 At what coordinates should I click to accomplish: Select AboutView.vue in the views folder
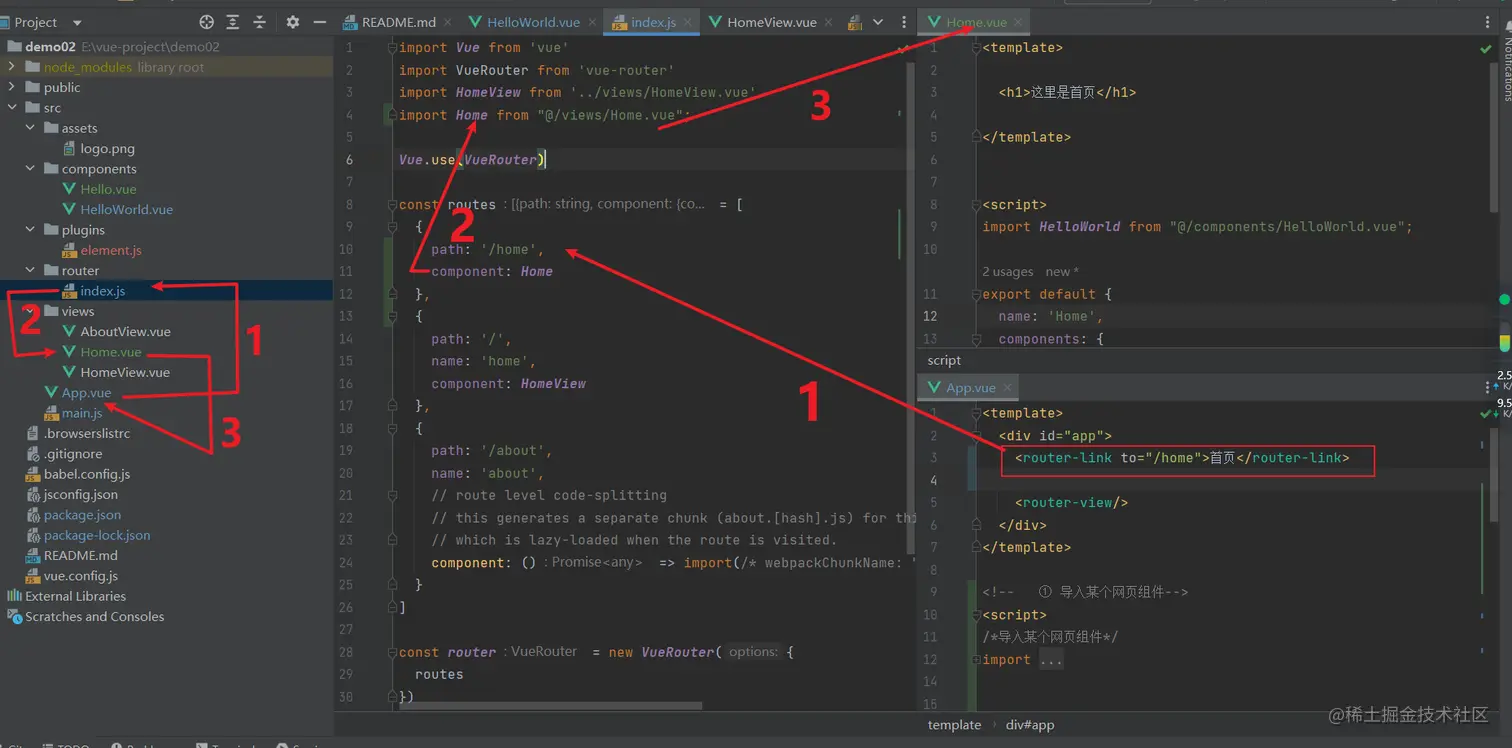click(125, 331)
